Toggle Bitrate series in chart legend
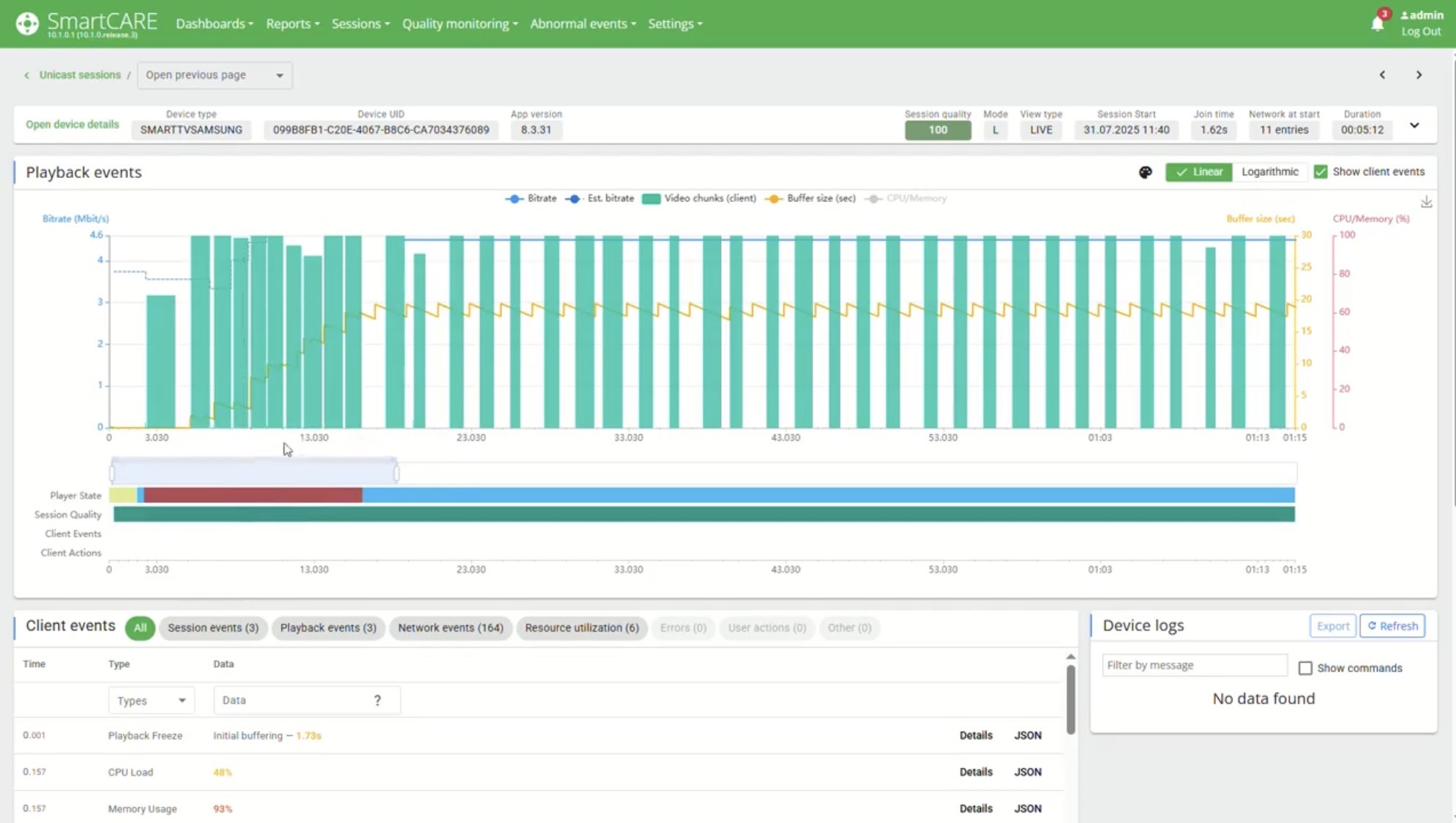This screenshot has height=823, width=1456. pos(531,198)
